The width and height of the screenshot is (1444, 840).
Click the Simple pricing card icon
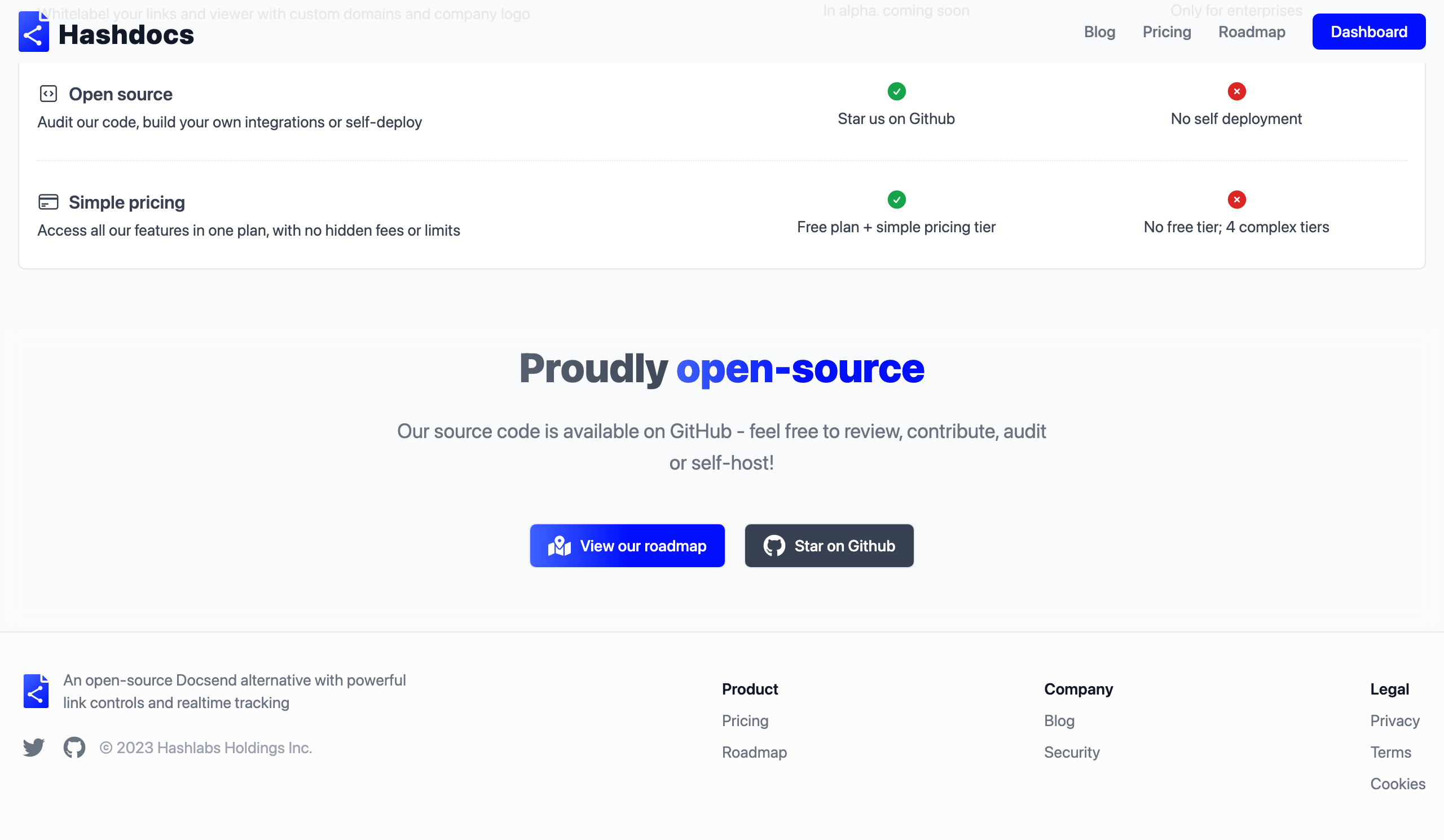pyautogui.click(x=49, y=202)
